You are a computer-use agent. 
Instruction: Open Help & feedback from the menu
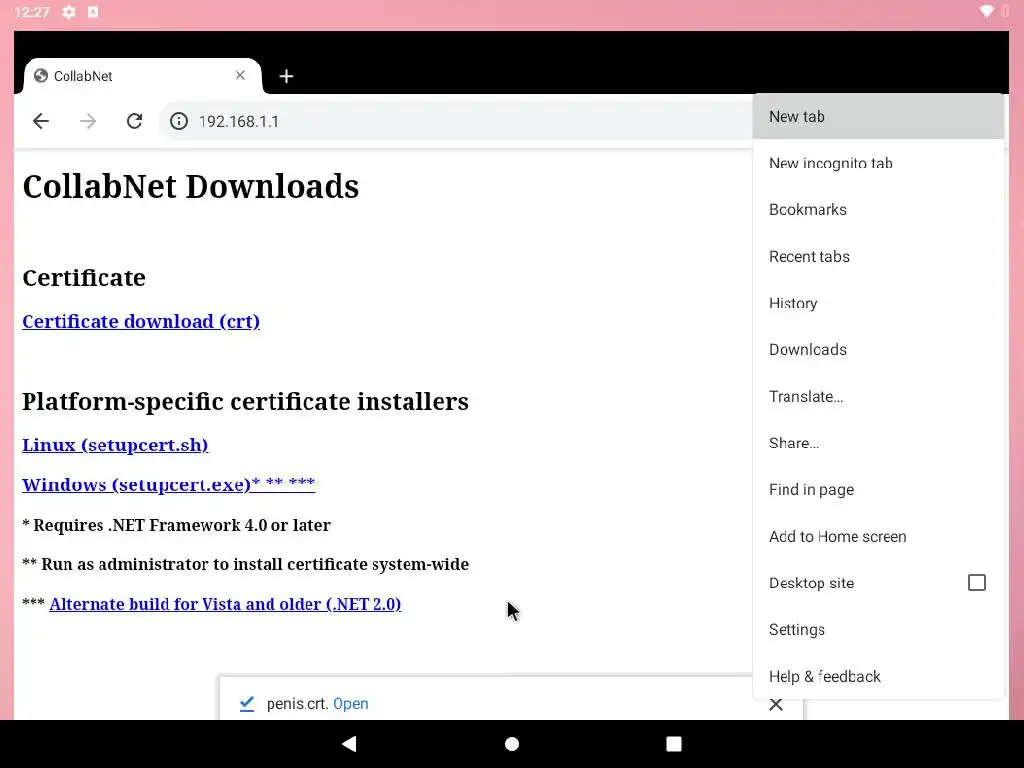point(878,676)
